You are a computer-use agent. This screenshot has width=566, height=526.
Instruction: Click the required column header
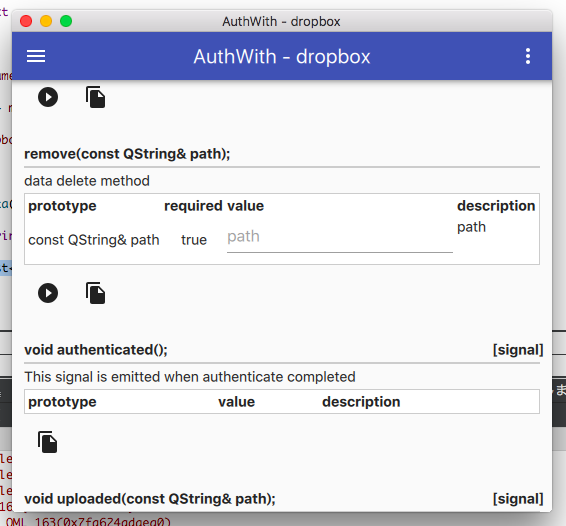click(193, 206)
